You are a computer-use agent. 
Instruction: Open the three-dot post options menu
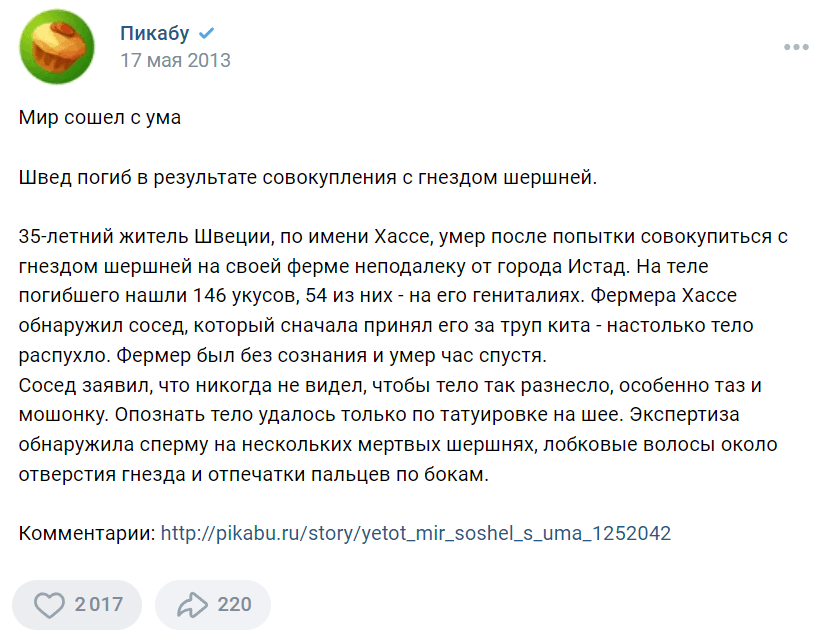click(x=796, y=47)
